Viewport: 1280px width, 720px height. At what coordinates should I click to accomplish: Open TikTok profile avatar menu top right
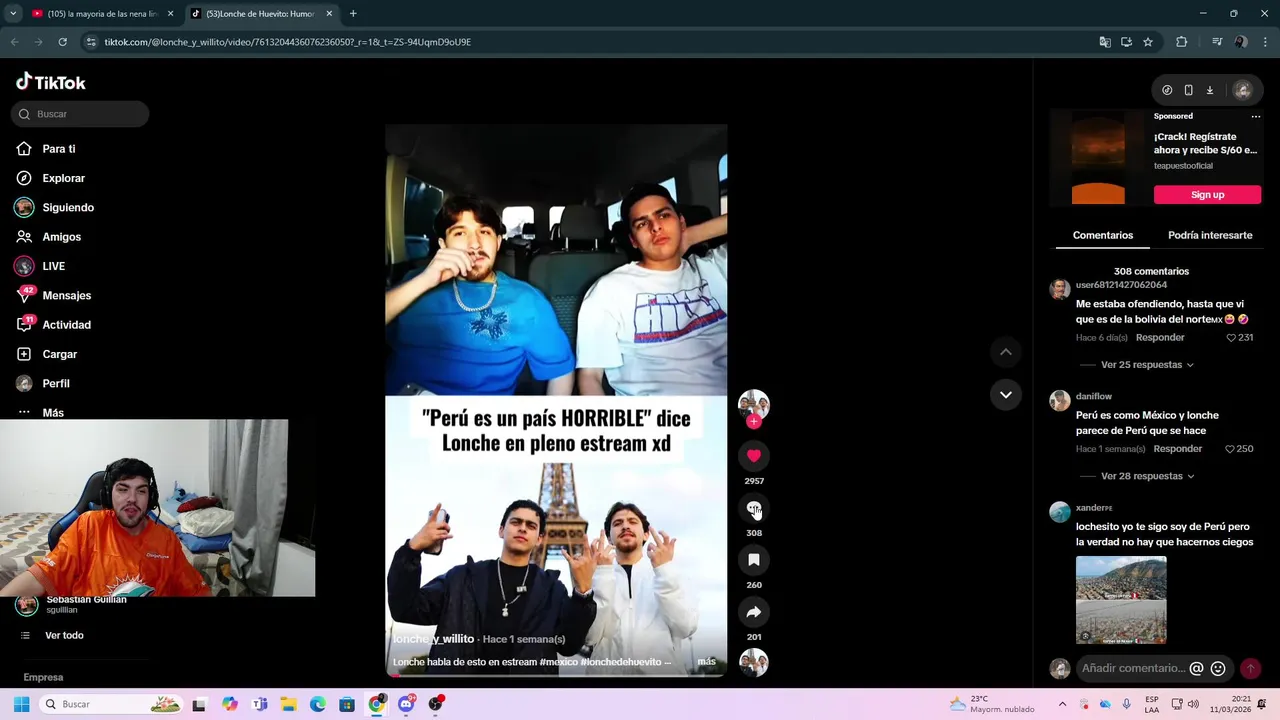1243,90
